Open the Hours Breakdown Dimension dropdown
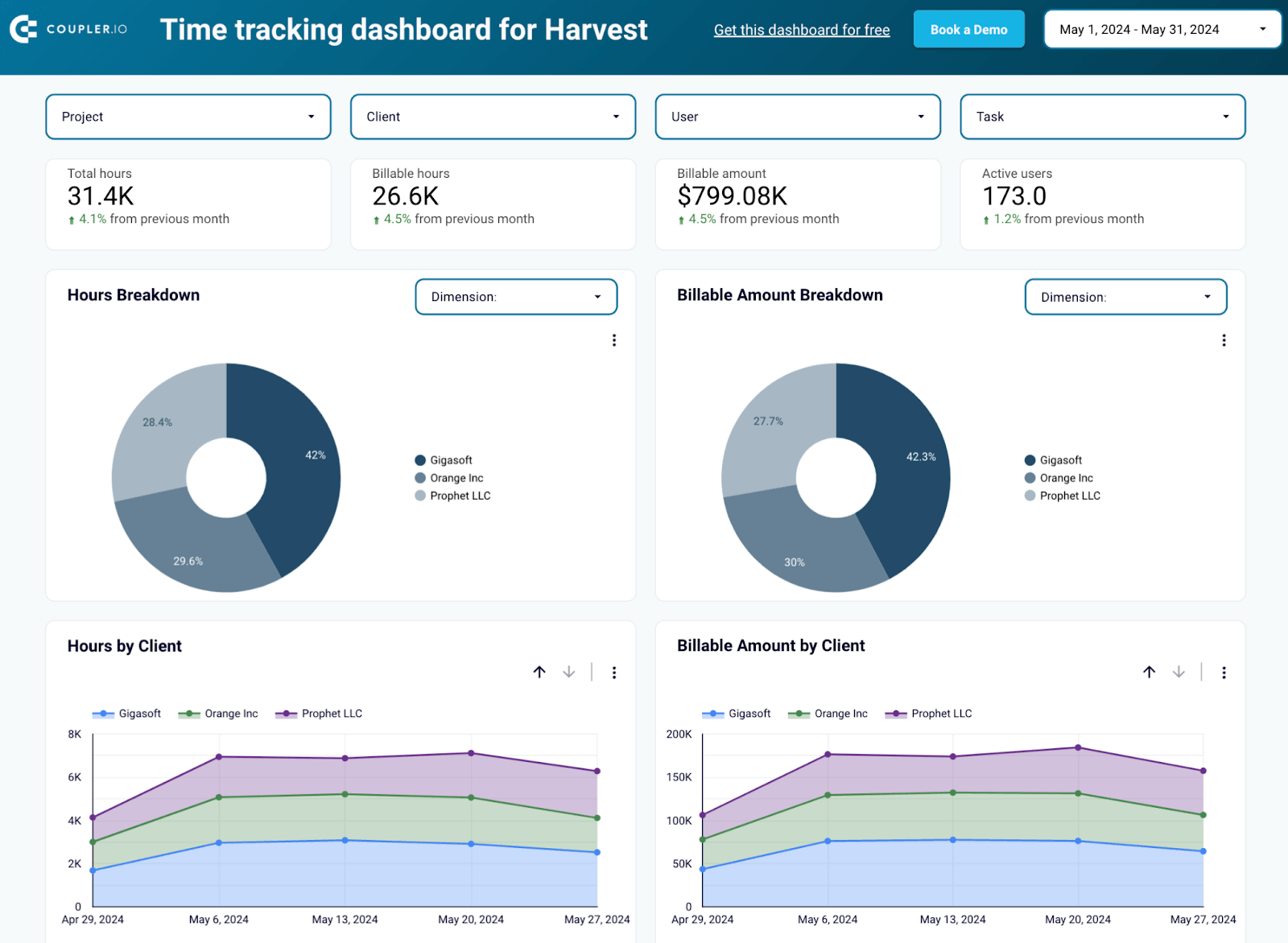Screen dimensions: 1288x943 (516, 297)
